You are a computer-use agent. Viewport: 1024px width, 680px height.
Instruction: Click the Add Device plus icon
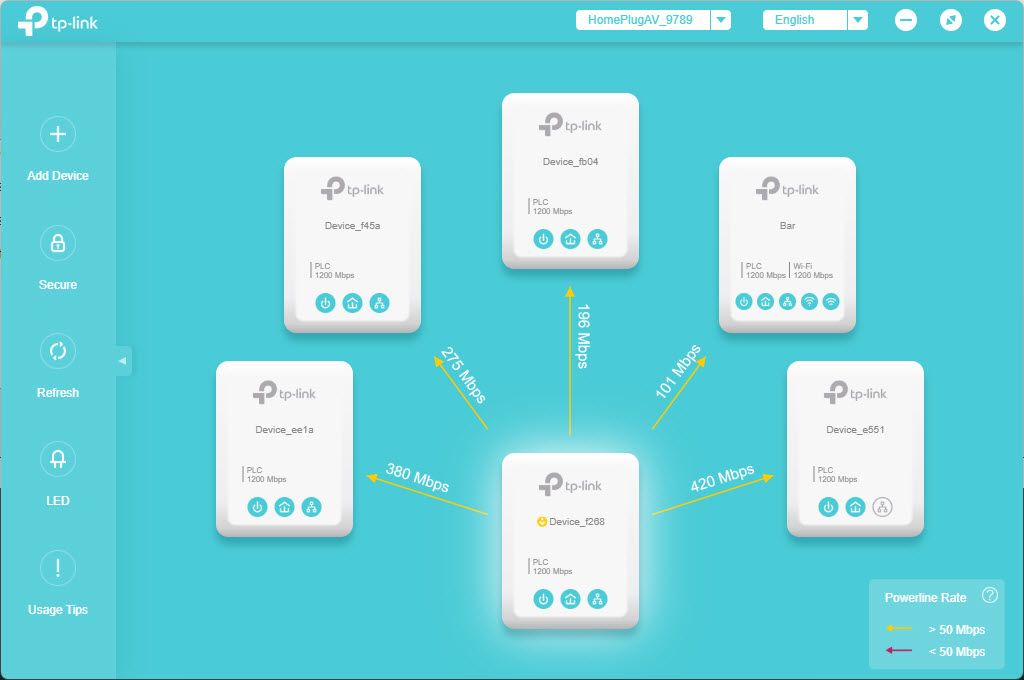coord(58,134)
